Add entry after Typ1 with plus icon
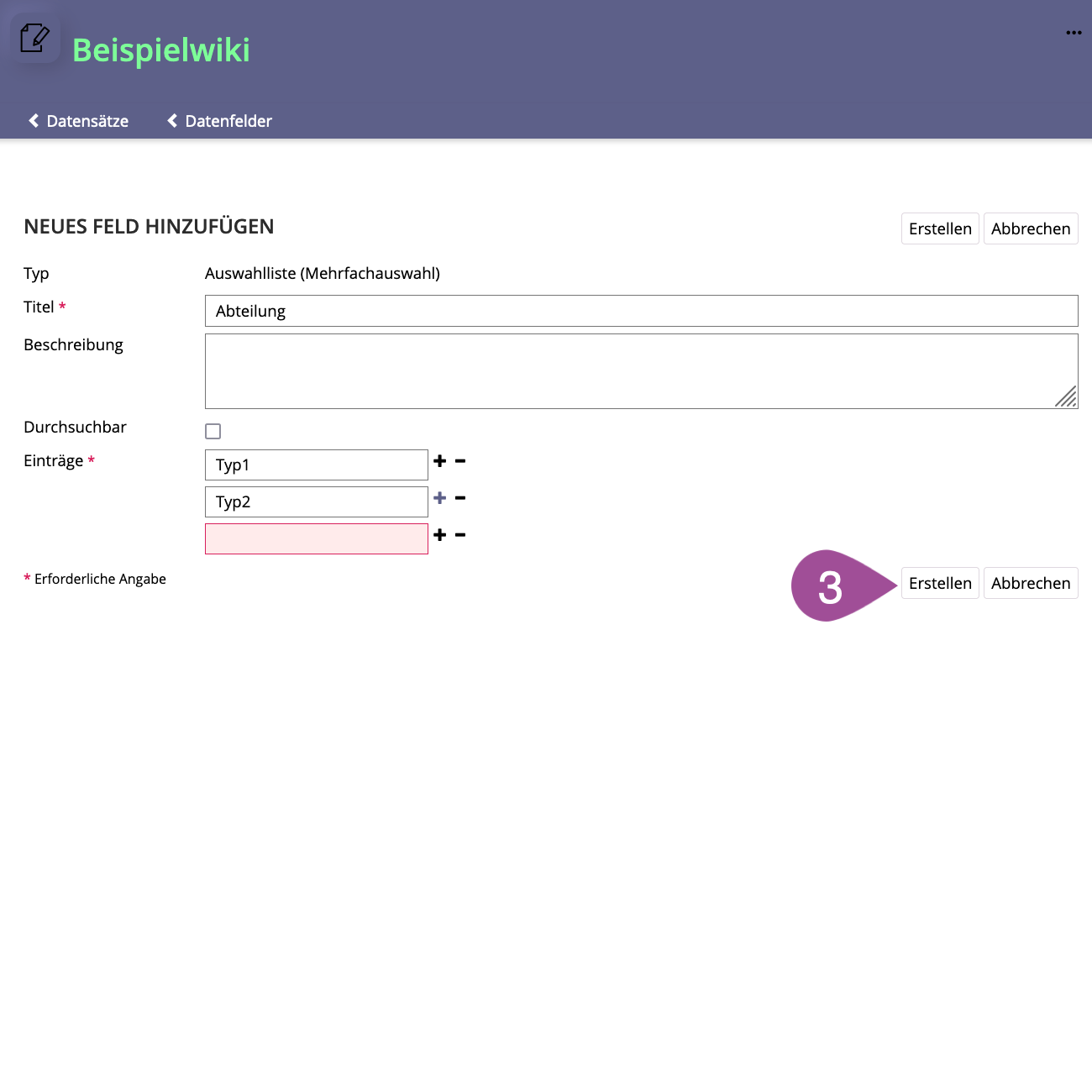This screenshot has width=1092, height=1092. tap(439, 461)
